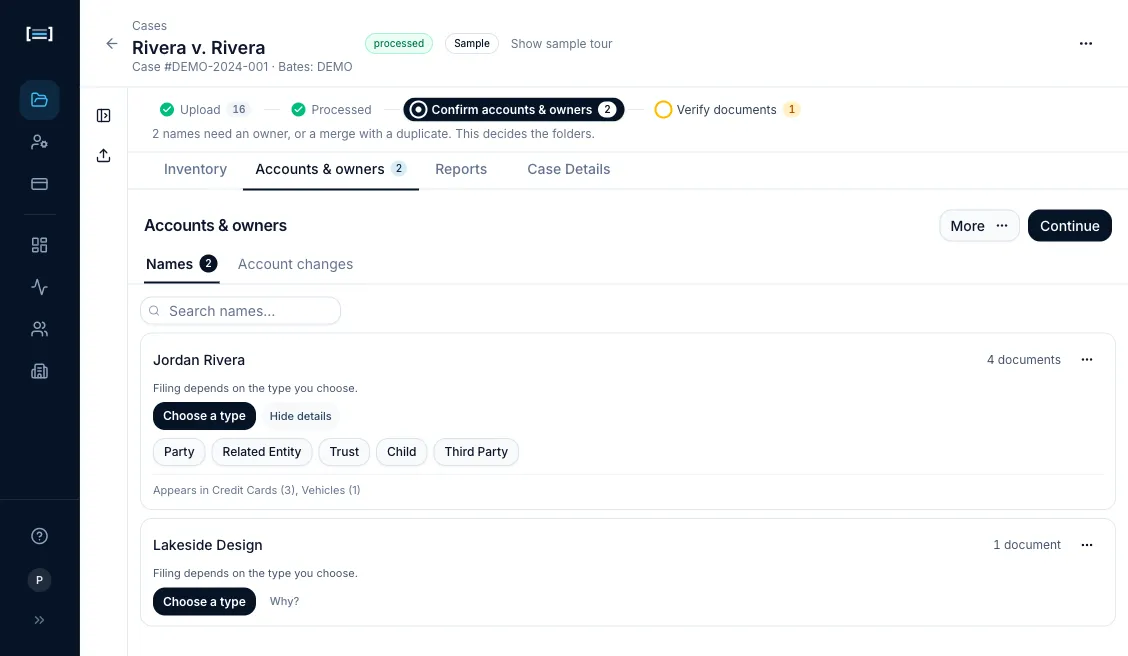
Task: Click the 4 documents count
Action: (1024, 360)
